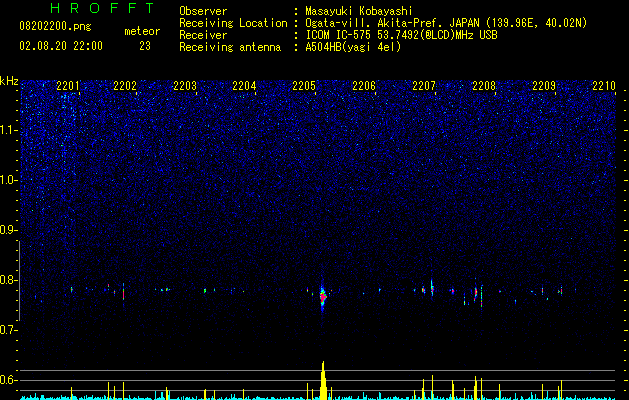Image resolution: width=629 pixels, height=400 pixels.
Task: Click the 1.1 kHz axis label
Action: pyautogui.click(x=9, y=130)
